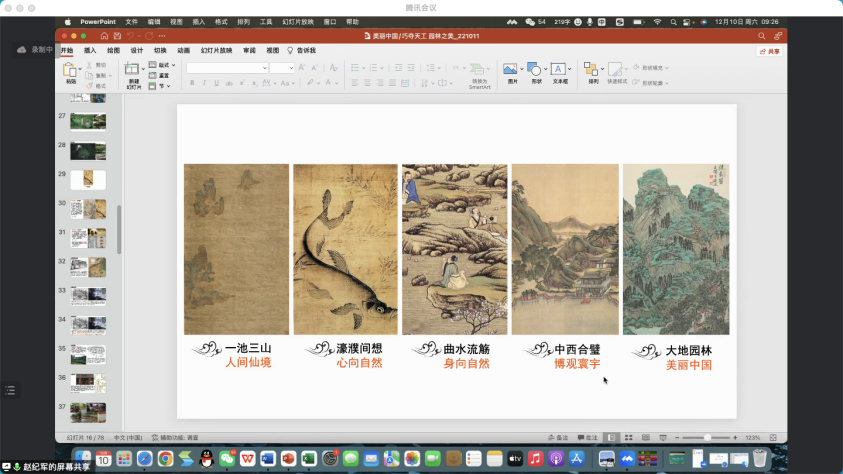Toggle Bold formatting button

192,83
